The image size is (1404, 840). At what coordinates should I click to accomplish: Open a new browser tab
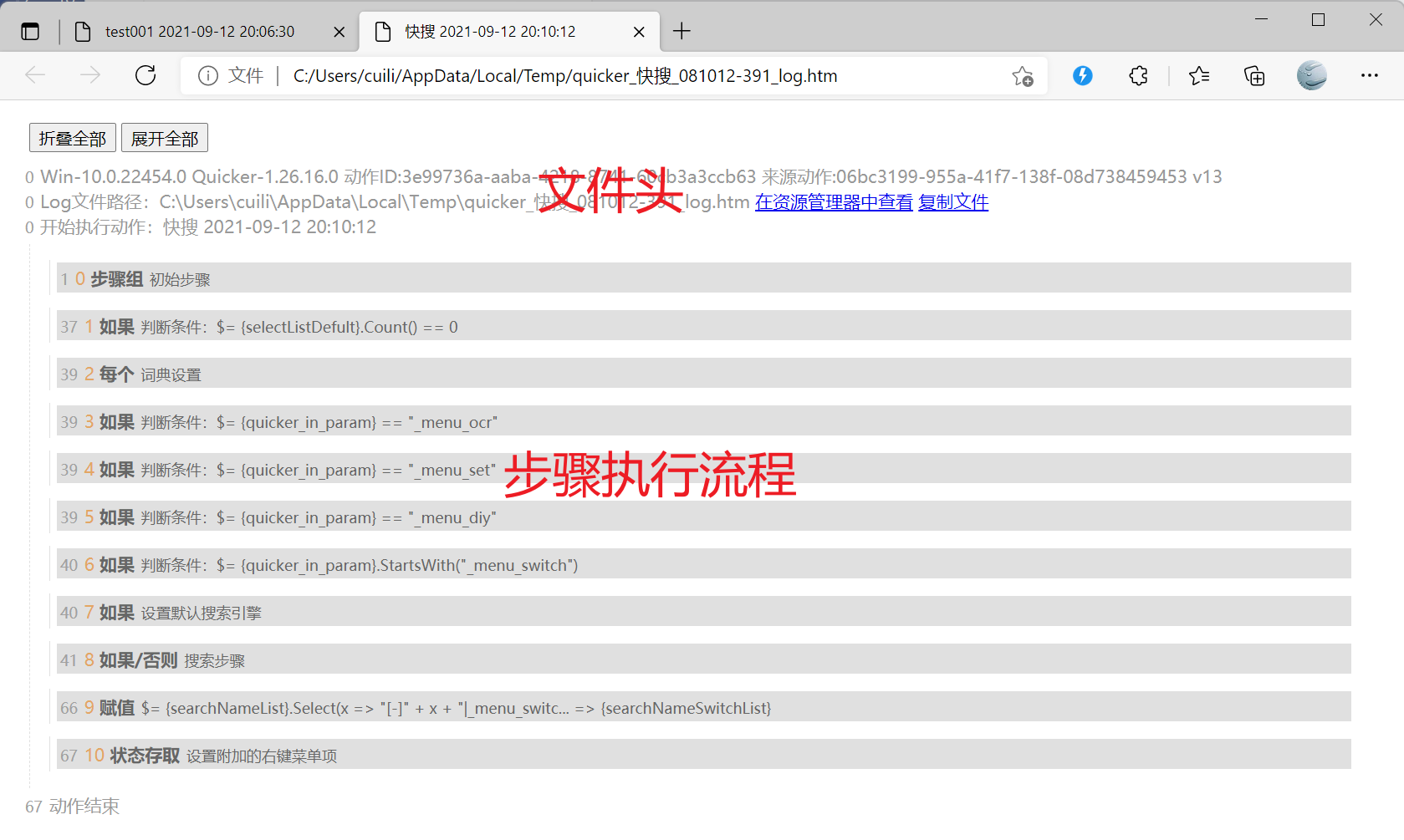(x=682, y=32)
